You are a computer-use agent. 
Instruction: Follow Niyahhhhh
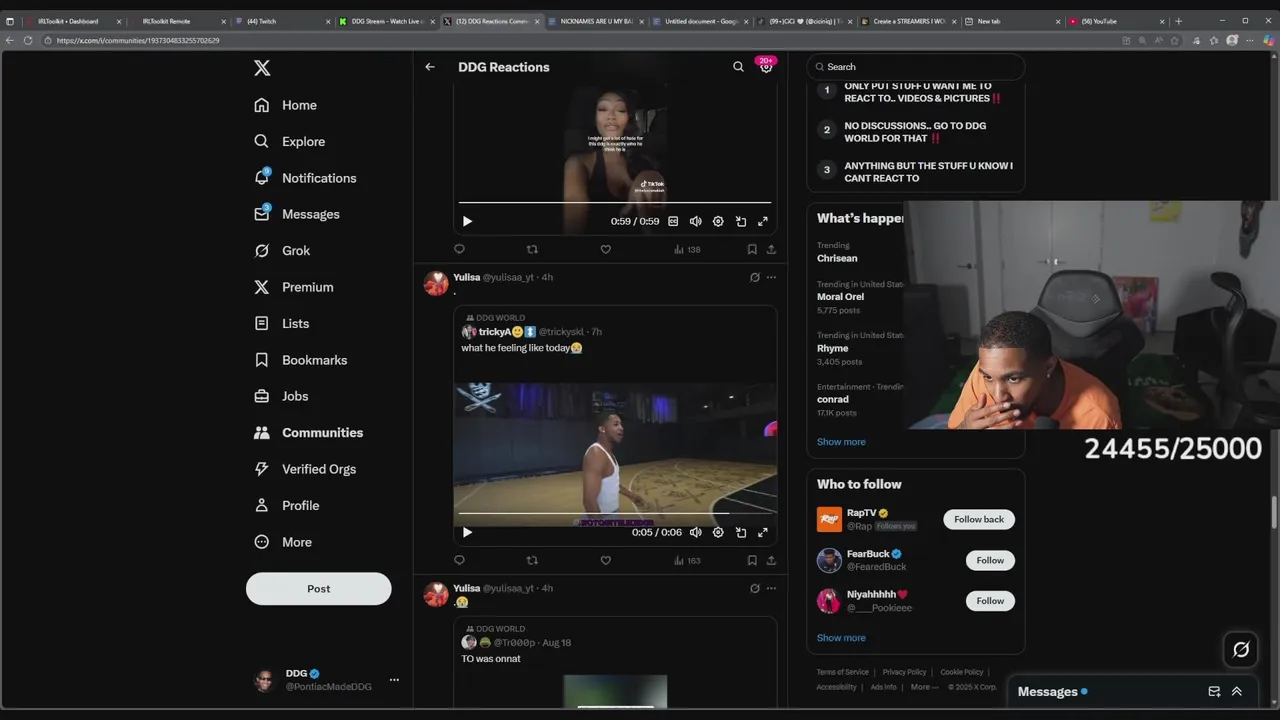point(990,601)
